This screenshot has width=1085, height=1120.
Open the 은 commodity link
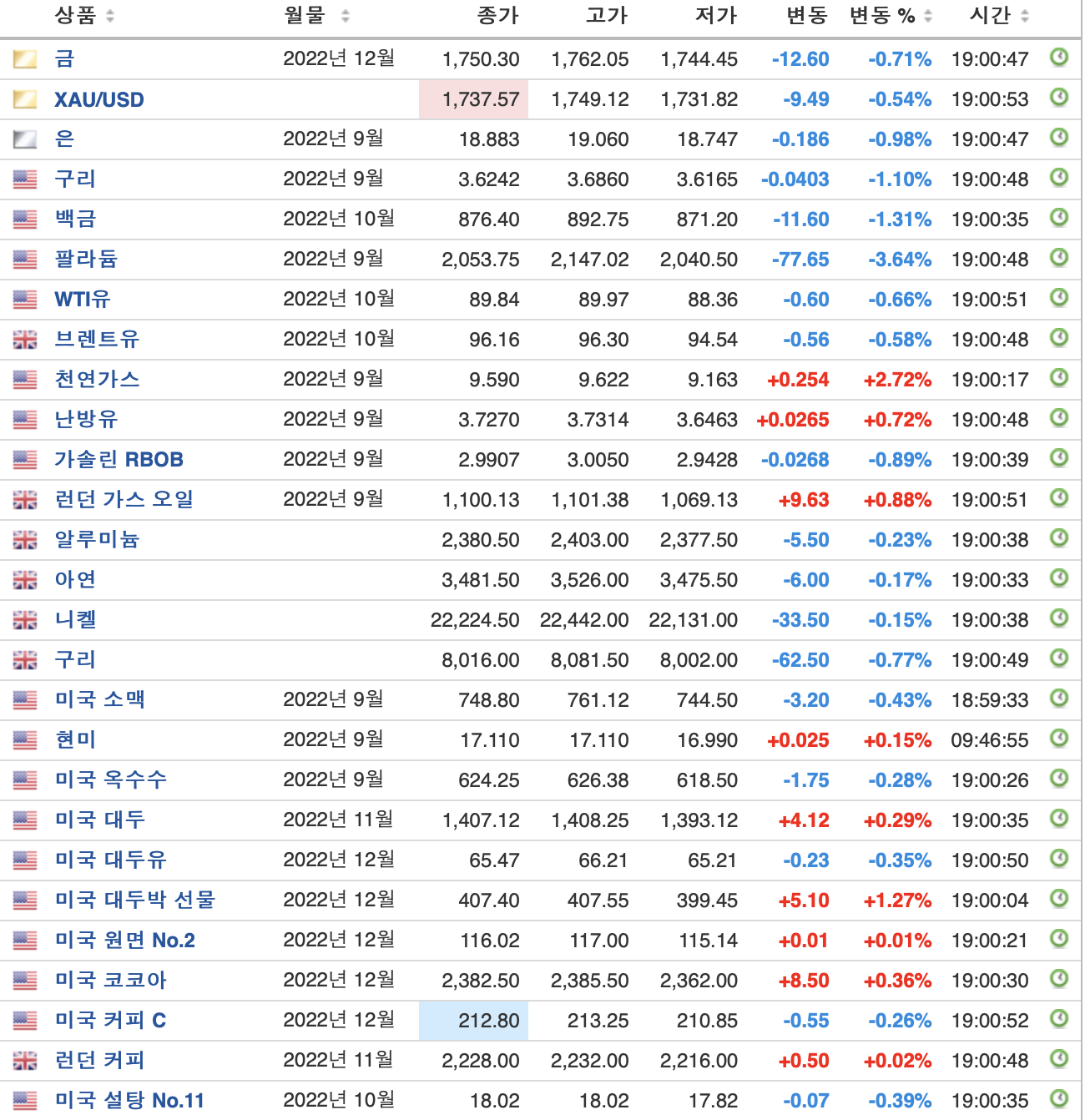(x=64, y=139)
